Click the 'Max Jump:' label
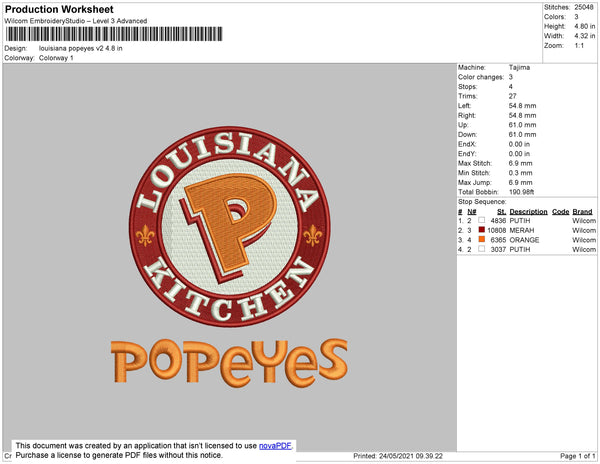 [x=475, y=182]
